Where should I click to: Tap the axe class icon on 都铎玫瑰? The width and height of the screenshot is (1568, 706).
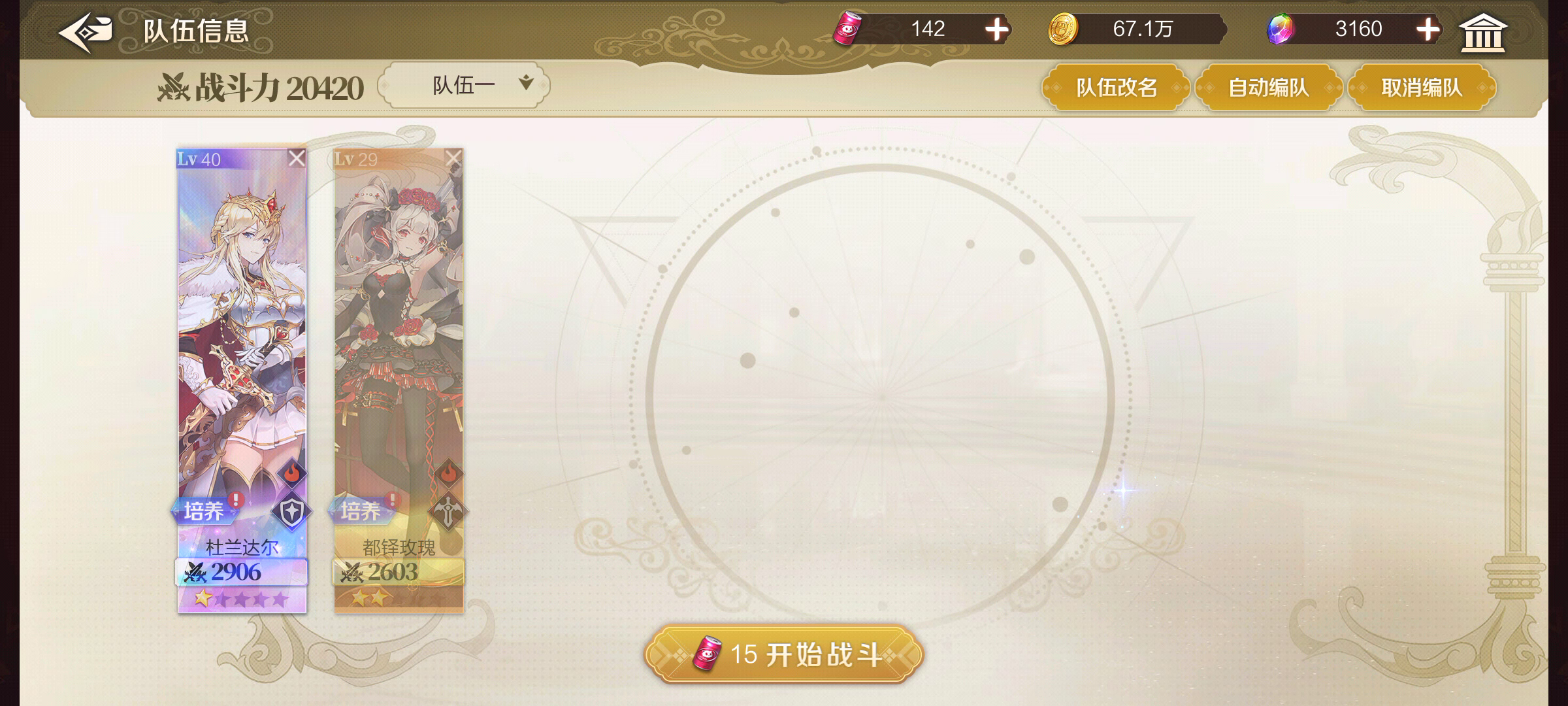click(448, 513)
